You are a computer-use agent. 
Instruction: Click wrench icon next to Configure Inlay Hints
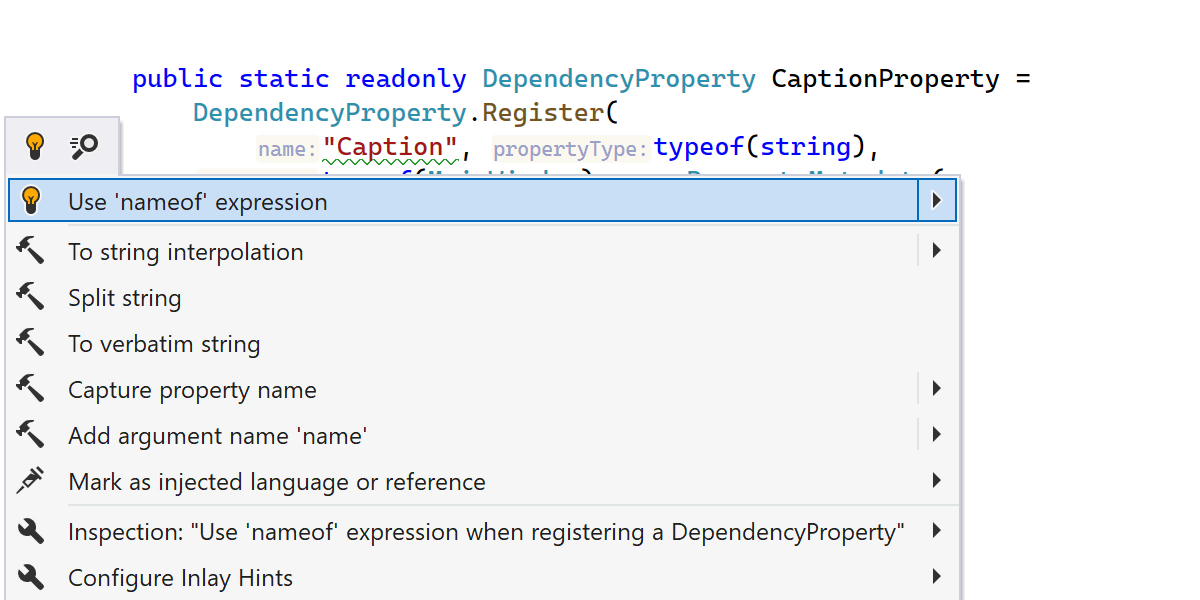[x=31, y=577]
